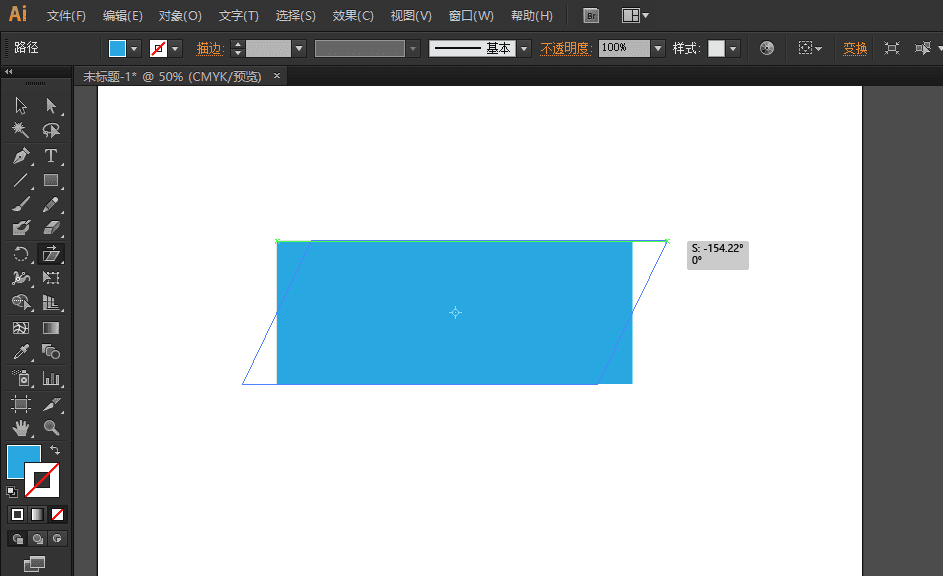943x576 pixels.
Task: Select the Lasso tool
Action: click(x=51, y=130)
